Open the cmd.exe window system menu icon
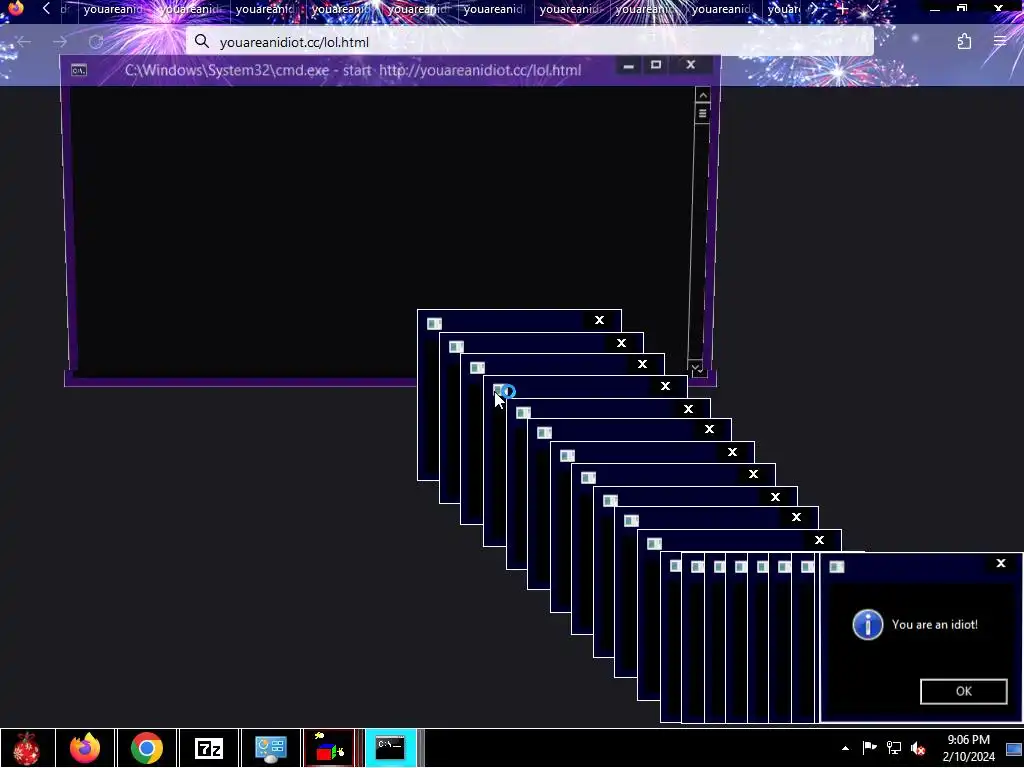Image resolution: width=1024 pixels, height=768 pixels. tap(79, 70)
